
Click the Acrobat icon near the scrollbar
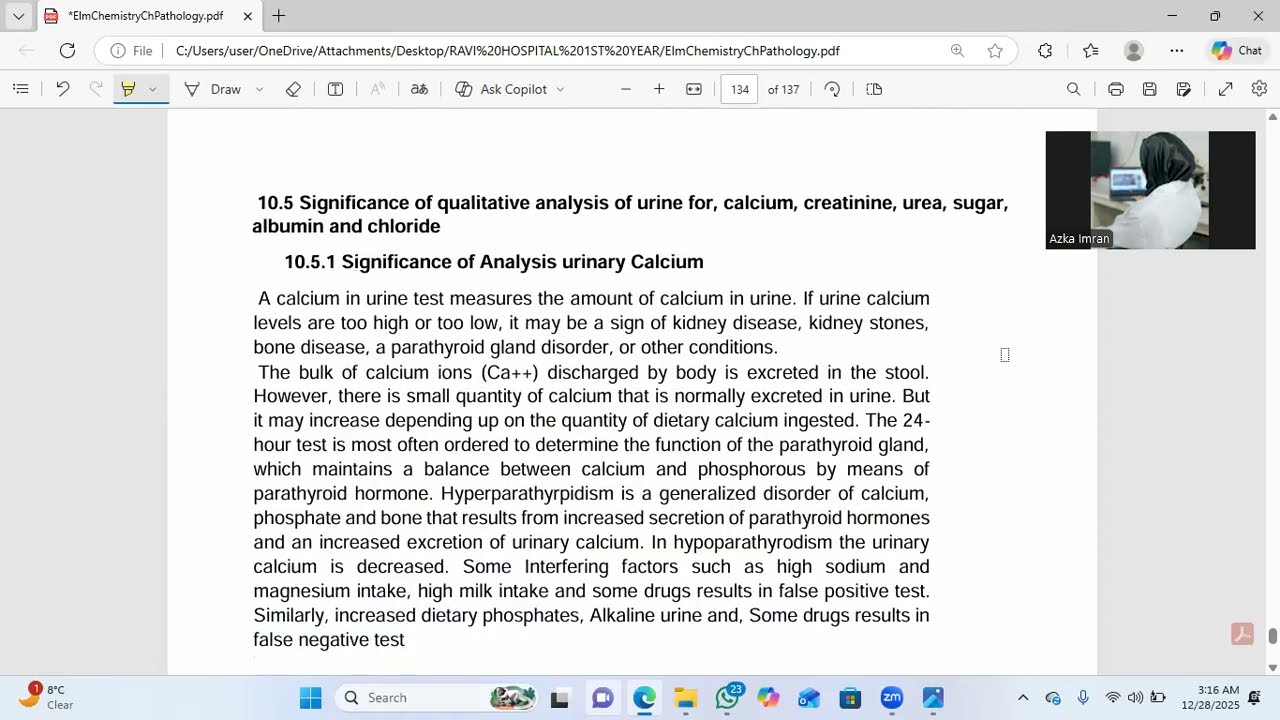point(1242,634)
